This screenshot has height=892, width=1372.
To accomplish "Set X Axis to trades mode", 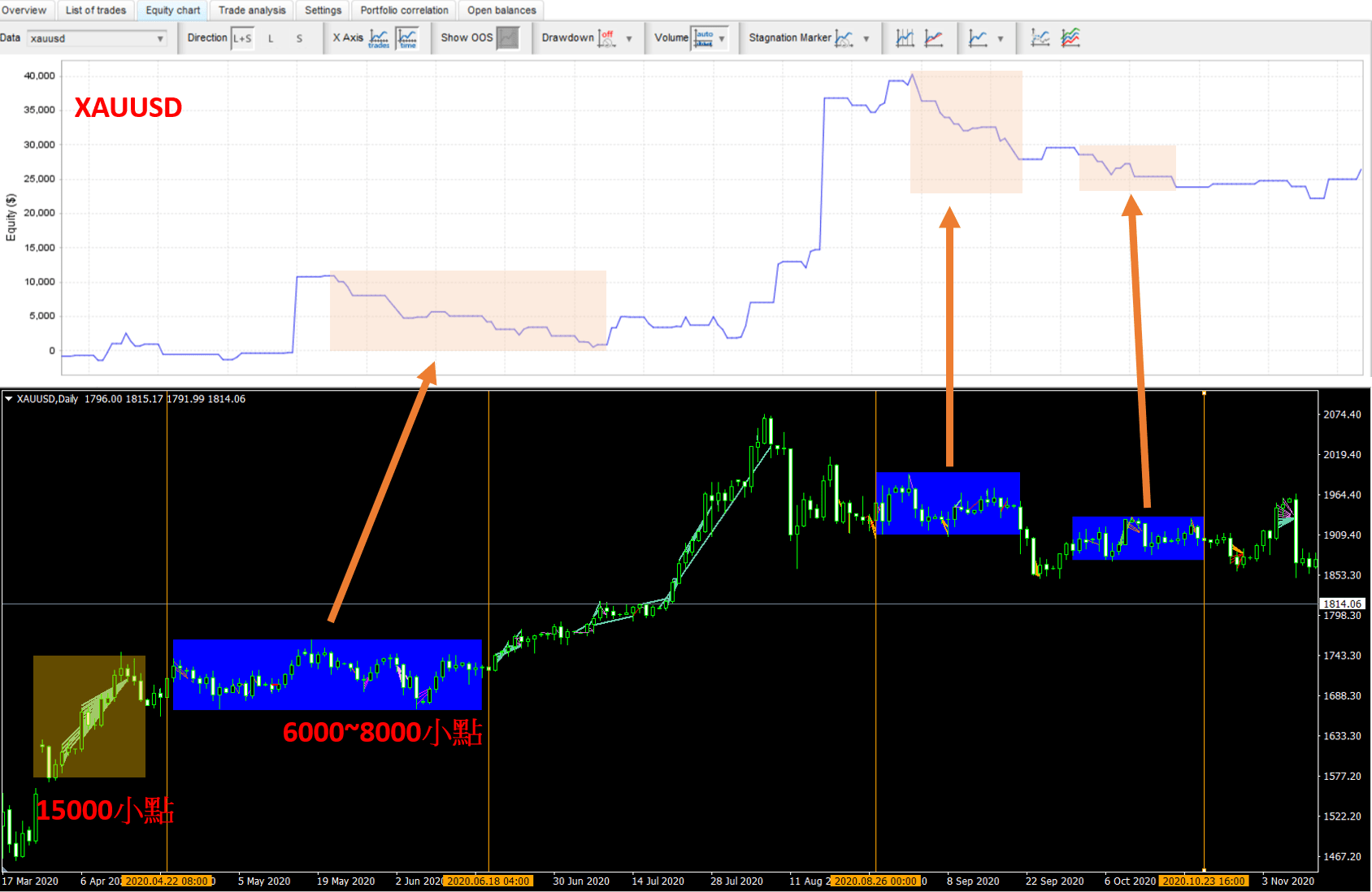I will coord(379,38).
